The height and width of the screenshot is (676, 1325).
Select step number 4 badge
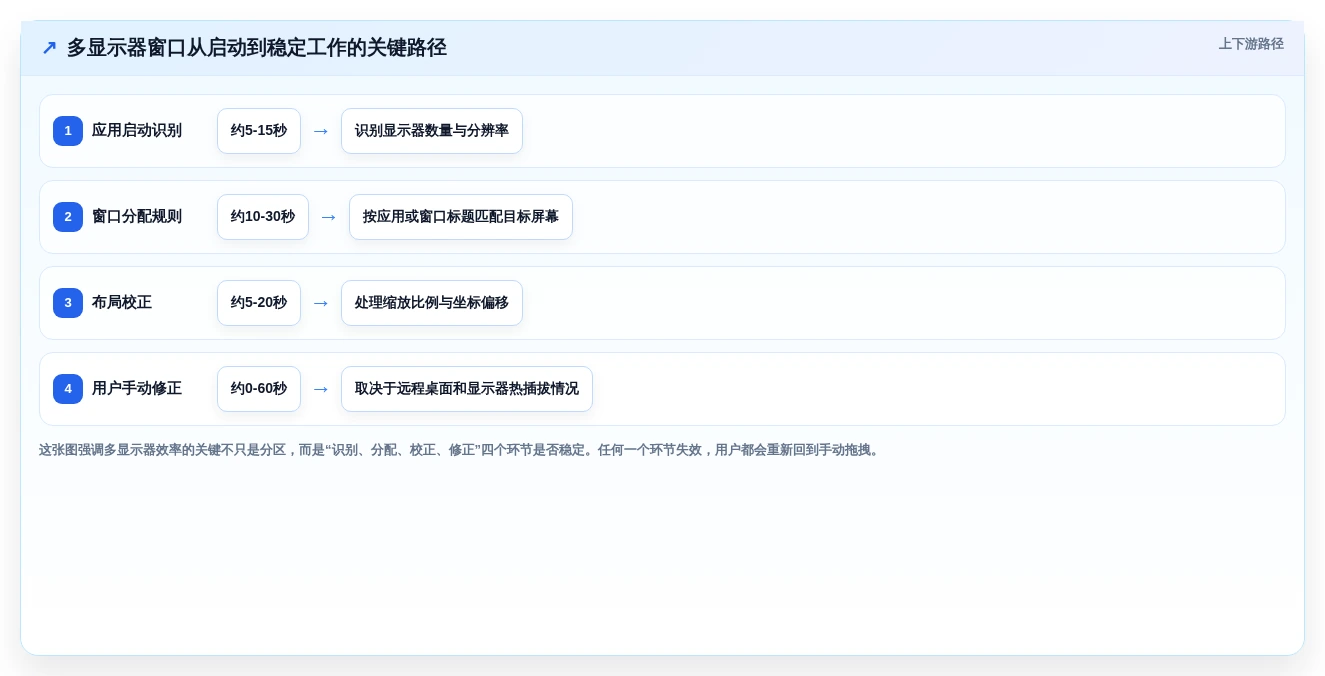click(x=68, y=389)
